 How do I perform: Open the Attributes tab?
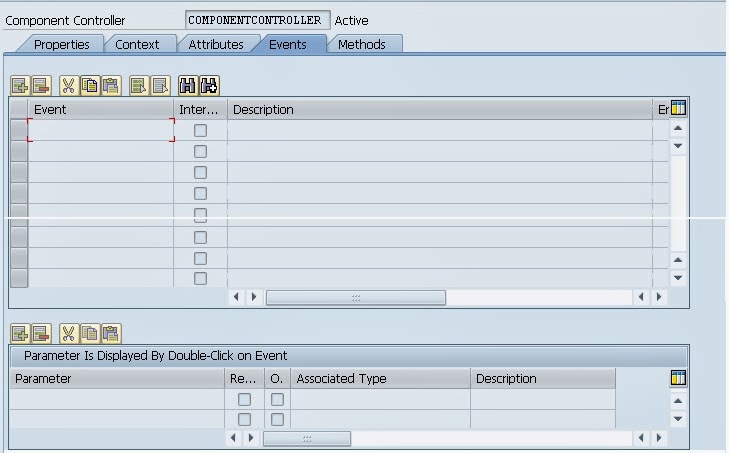(216, 45)
